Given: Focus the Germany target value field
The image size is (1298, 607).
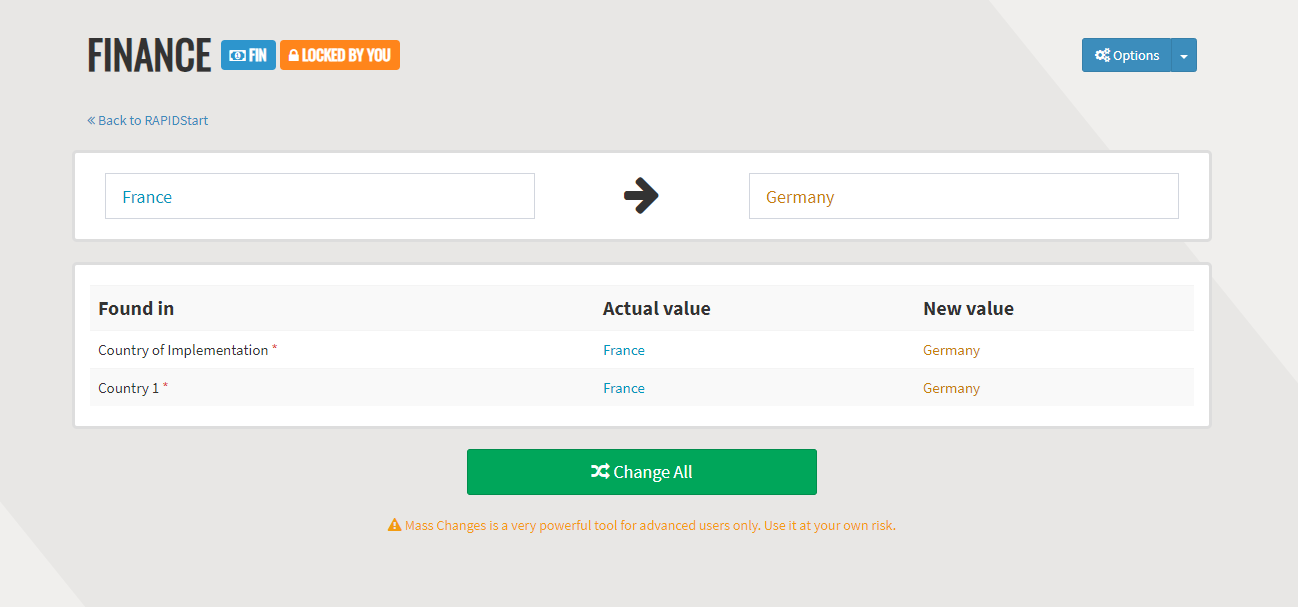Looking at the screenshot, I should click(963, 196).
